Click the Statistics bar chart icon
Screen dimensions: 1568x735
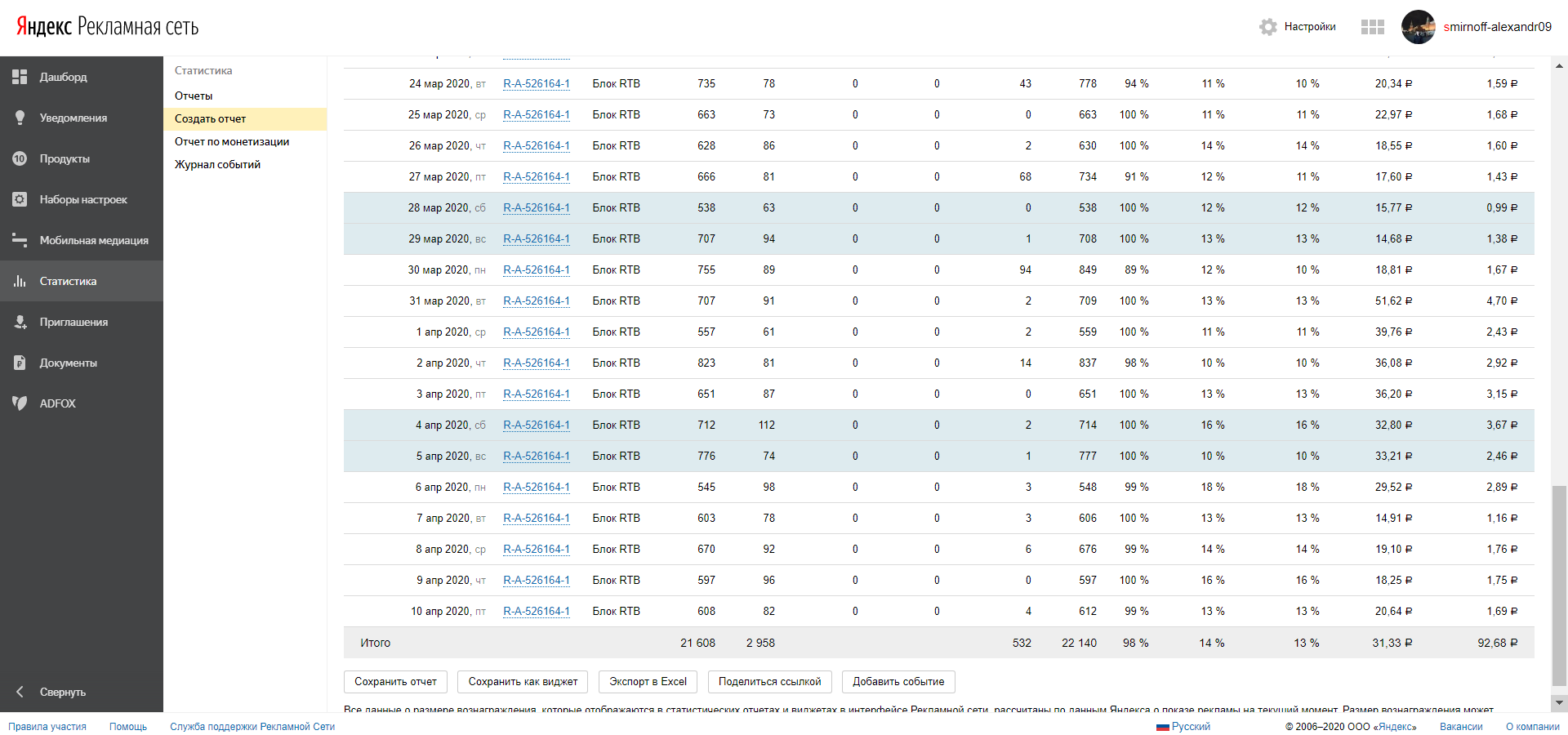tap(20, 281)
